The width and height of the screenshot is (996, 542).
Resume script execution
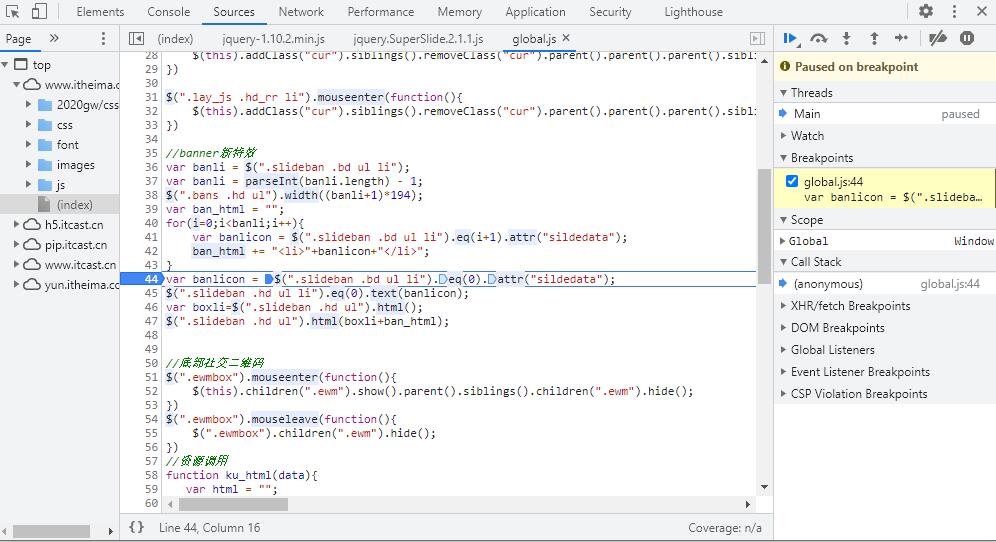[x=790, y=39]
